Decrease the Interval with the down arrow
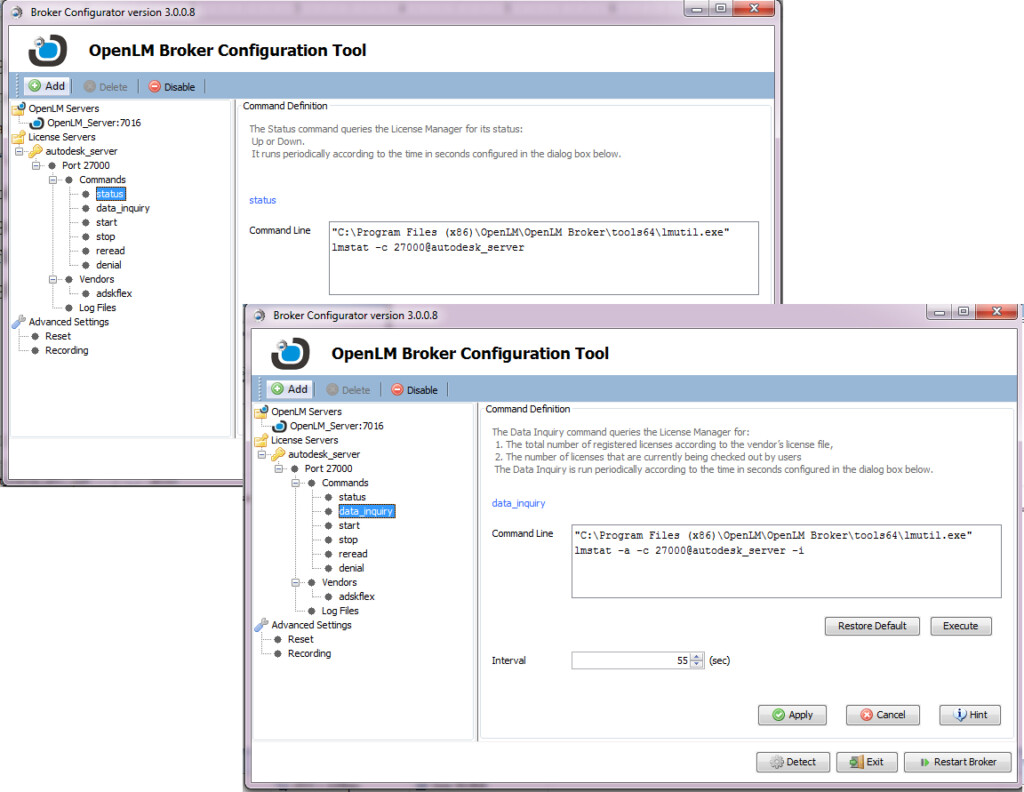Screen dimensions: 1024x792 [697, 665]
